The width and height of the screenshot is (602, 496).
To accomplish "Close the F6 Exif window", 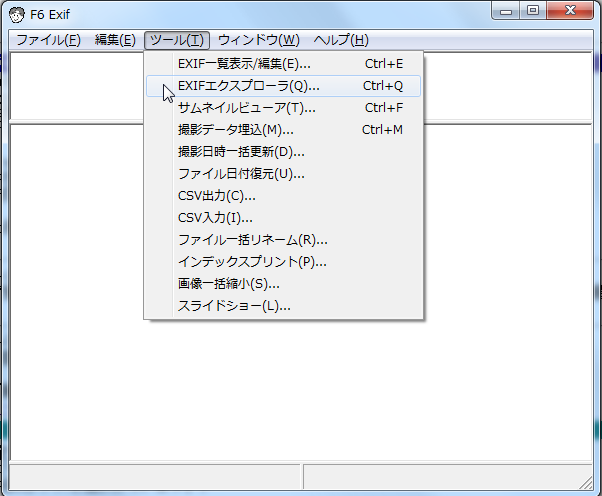I will 570,11.
